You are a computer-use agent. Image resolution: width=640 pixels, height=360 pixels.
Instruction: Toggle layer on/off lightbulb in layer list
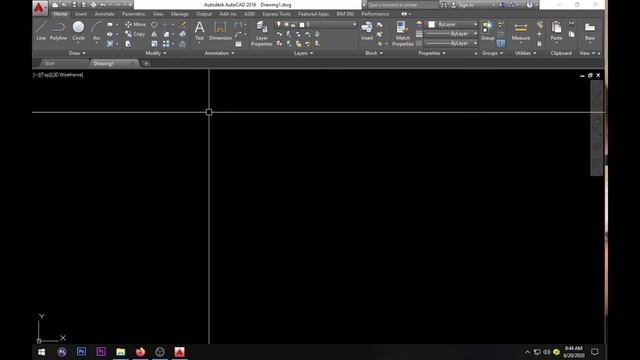click(x=279, y=24)
